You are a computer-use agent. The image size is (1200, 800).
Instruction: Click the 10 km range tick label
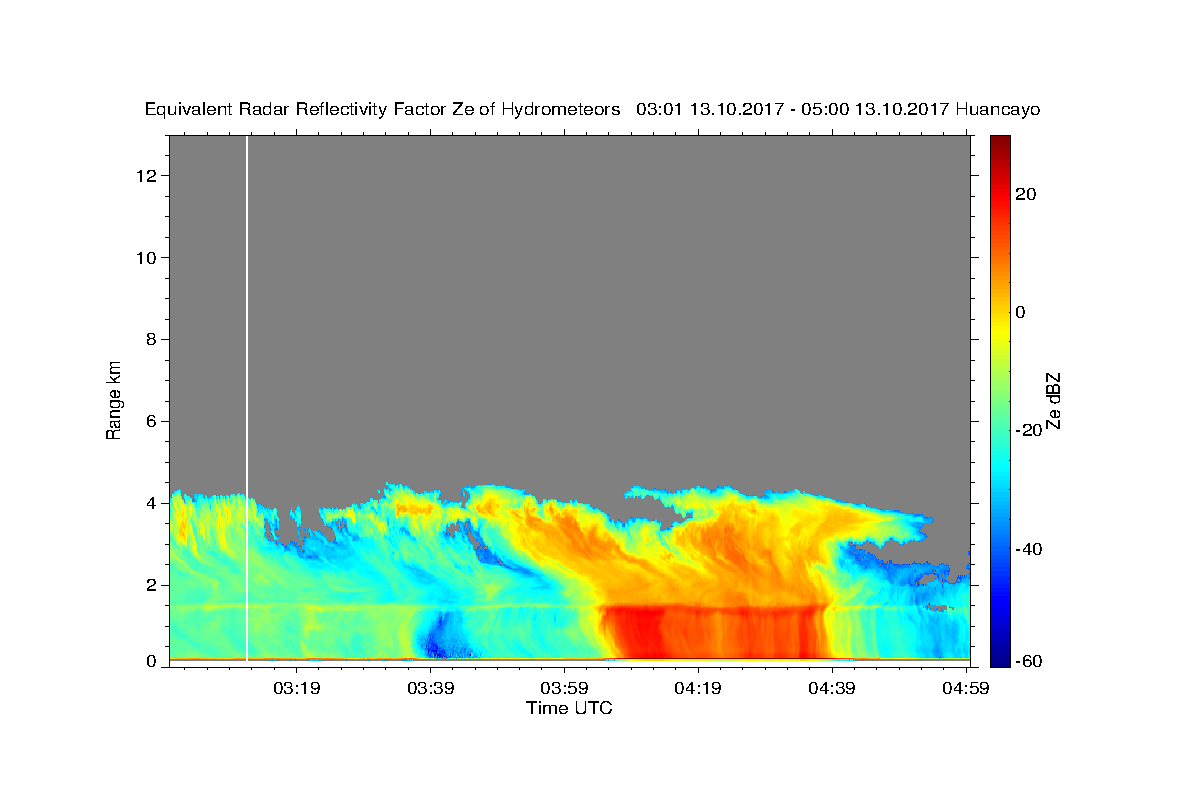pos(148,257)
